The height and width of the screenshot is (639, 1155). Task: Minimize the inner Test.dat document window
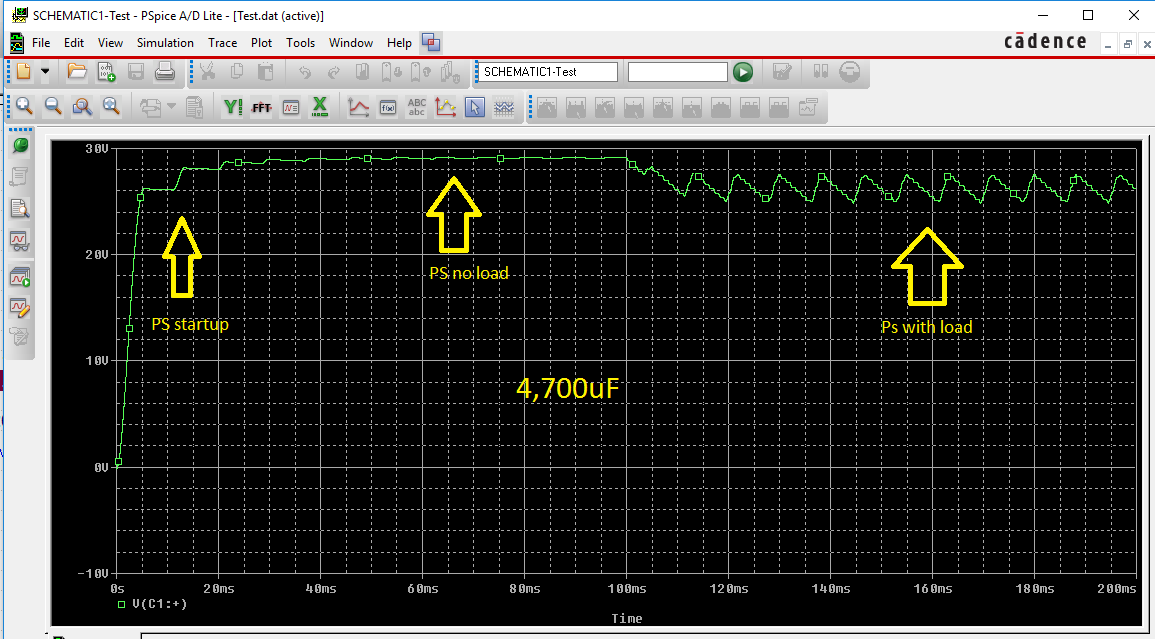tap(1108, 44)
